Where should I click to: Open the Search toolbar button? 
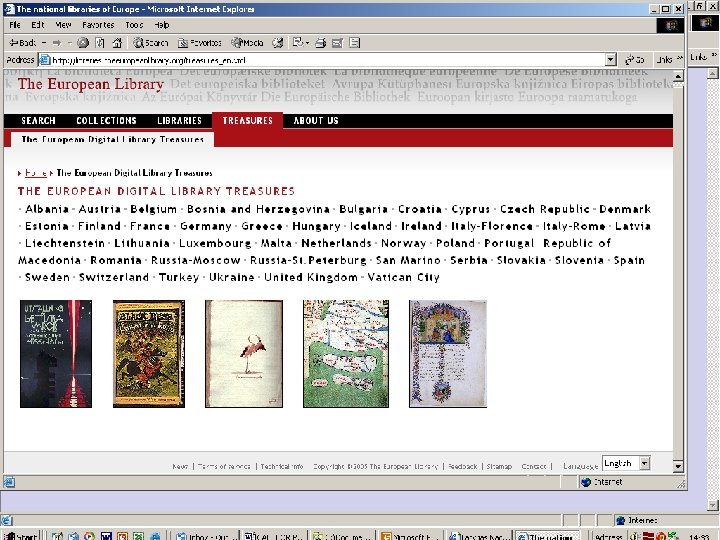(151, 43)
